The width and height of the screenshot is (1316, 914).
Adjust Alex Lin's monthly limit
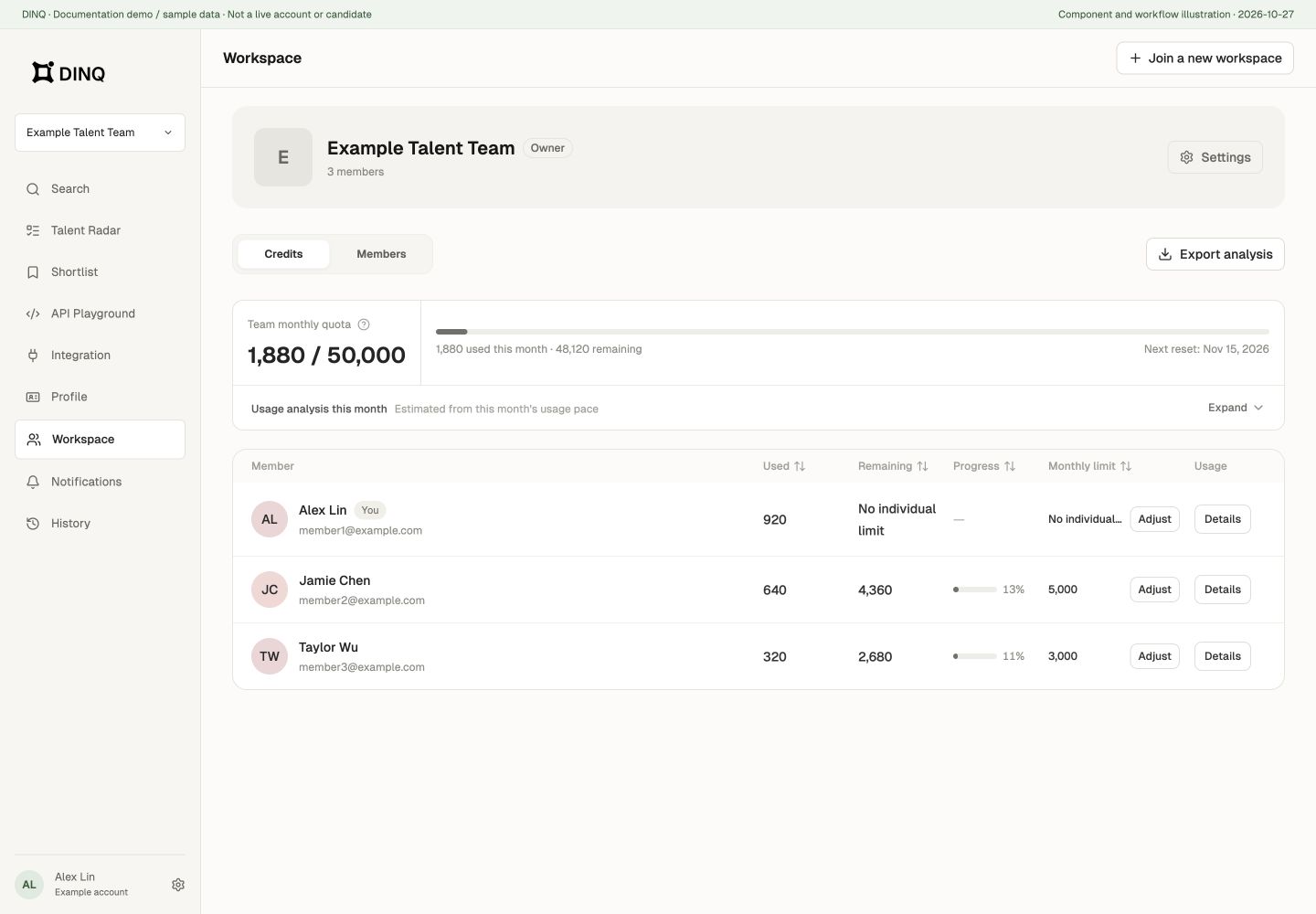(x=1155, y=519)
